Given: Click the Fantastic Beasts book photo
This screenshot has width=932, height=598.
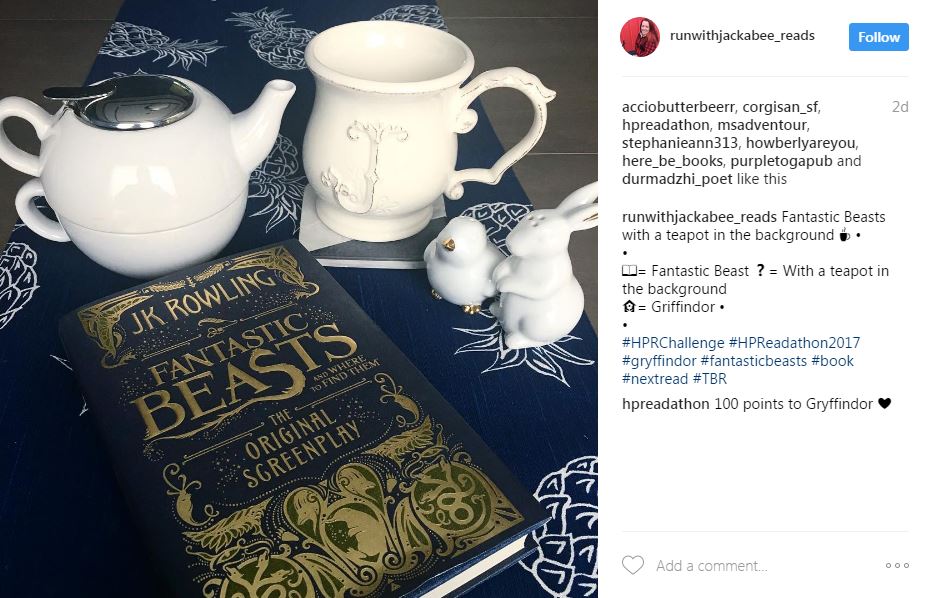Looking at the screenshot, I should point(299,299).
